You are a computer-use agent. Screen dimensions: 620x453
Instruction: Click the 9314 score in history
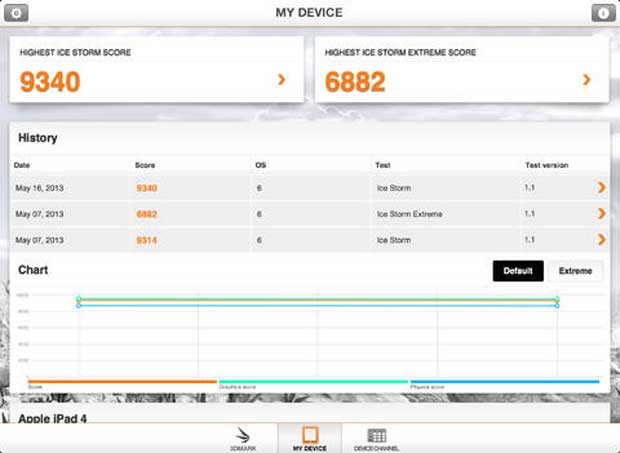coord(147,240)
